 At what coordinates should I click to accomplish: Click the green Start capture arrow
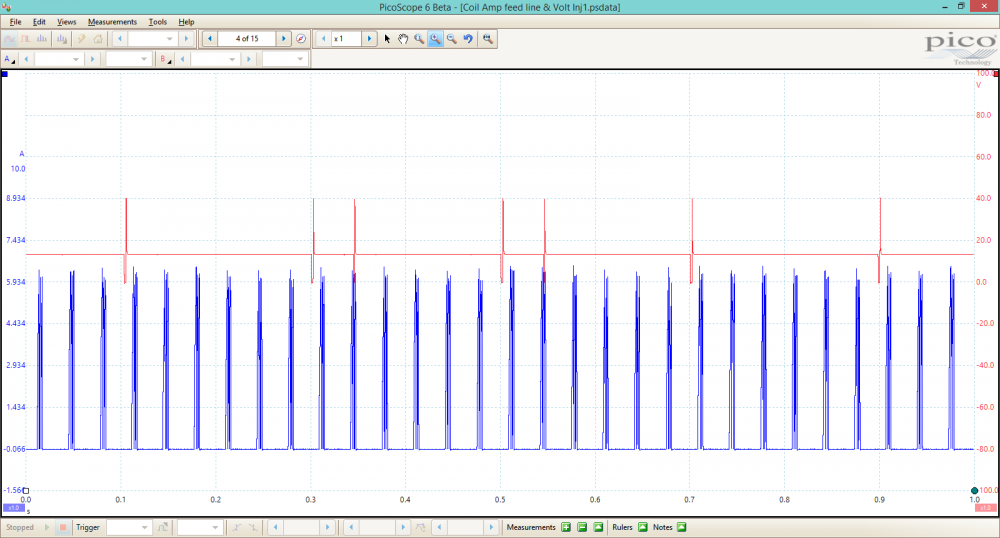47,527
